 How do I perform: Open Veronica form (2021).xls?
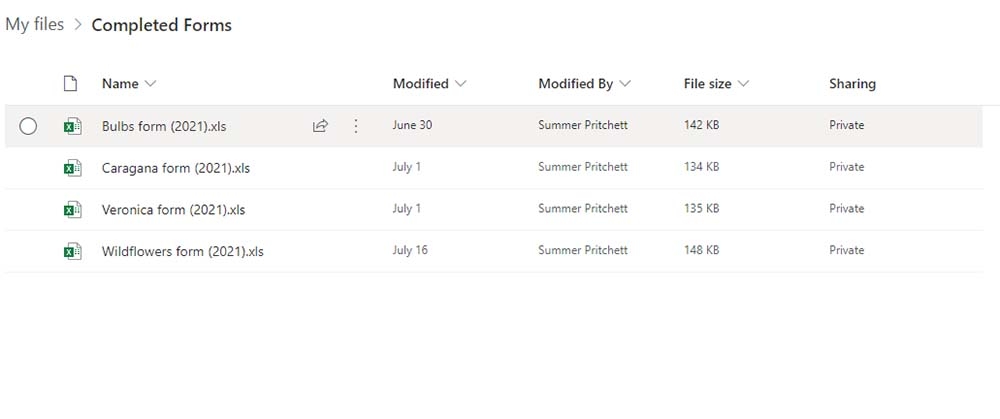[173, 209]
